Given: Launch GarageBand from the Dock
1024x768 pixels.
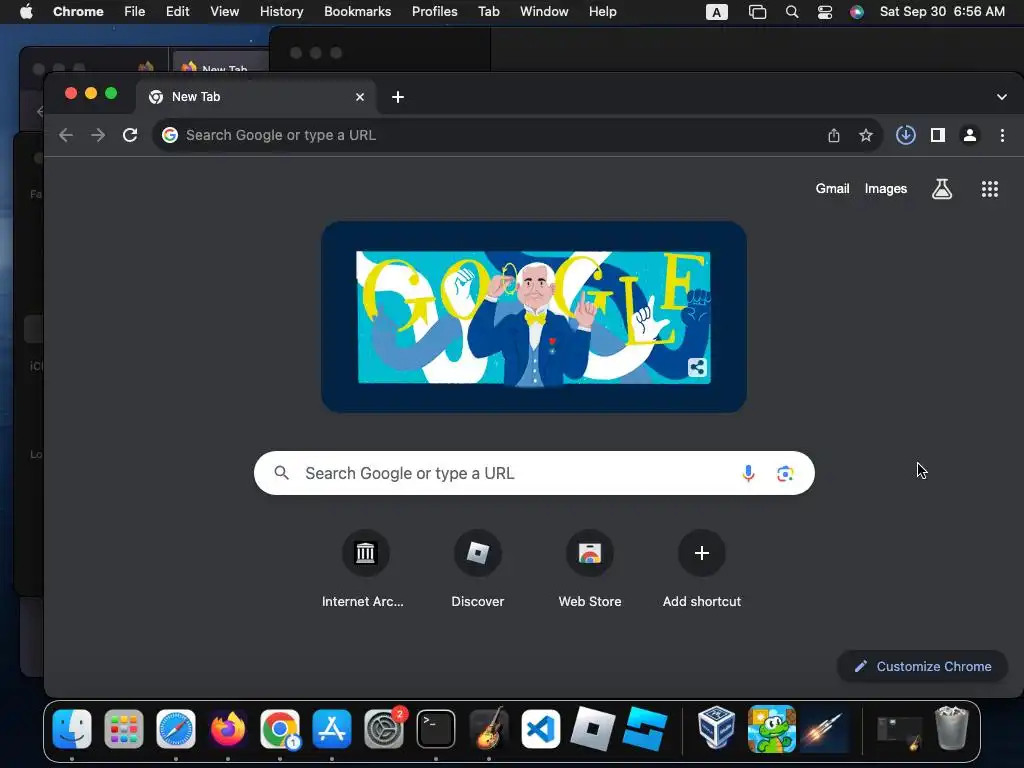Looking at the screenshot, I should pyautogui.click(x=488, y=728).
